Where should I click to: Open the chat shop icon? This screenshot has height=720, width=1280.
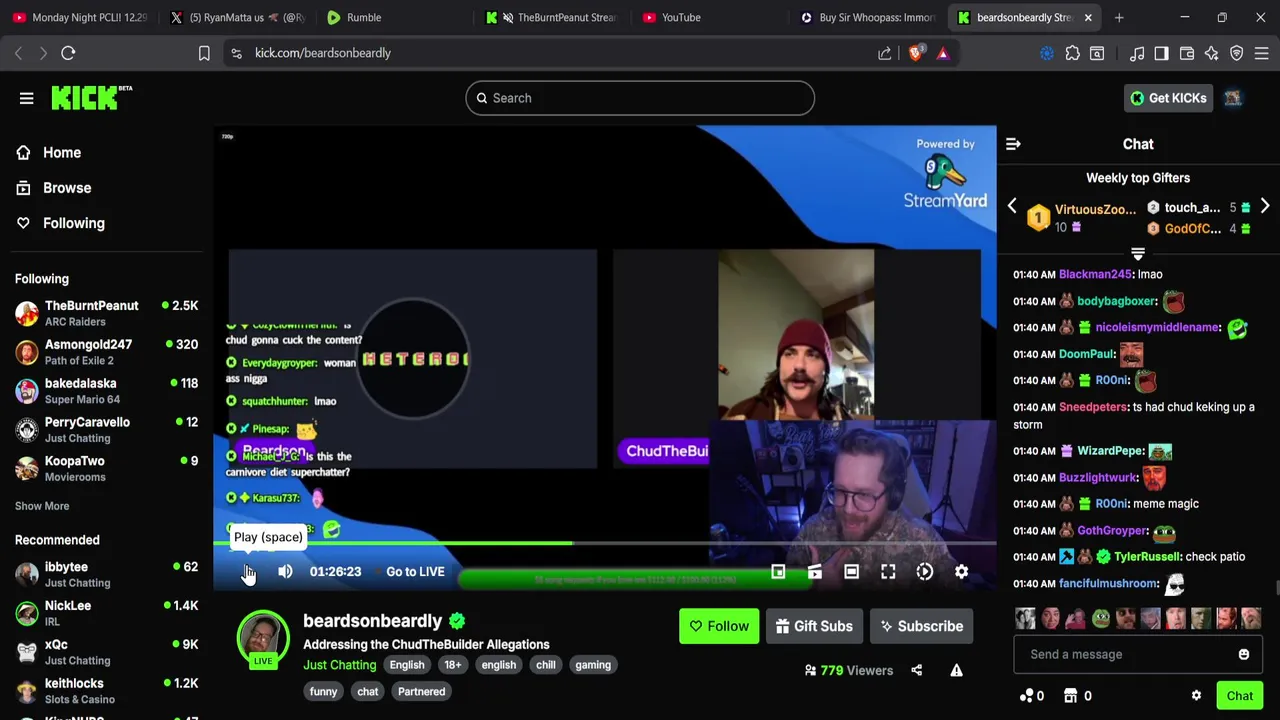[1077, 696]
